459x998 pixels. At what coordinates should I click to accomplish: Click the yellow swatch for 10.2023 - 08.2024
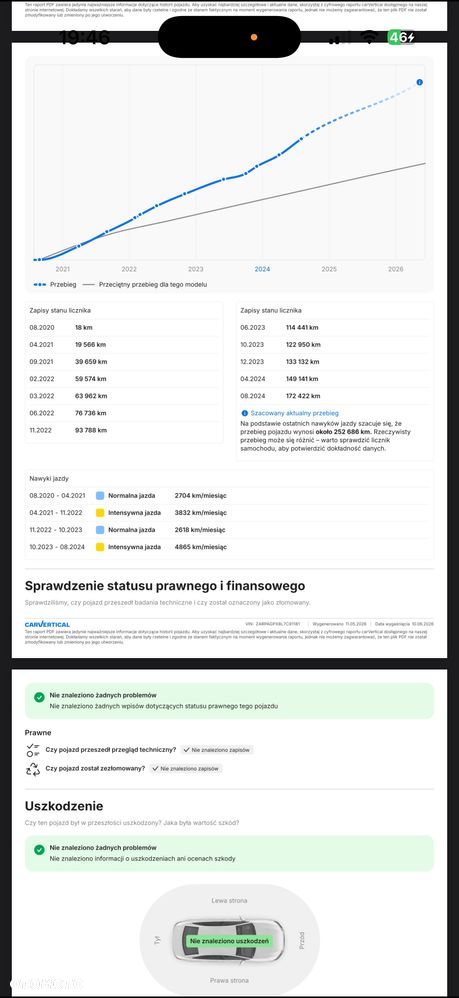[100, 547]
